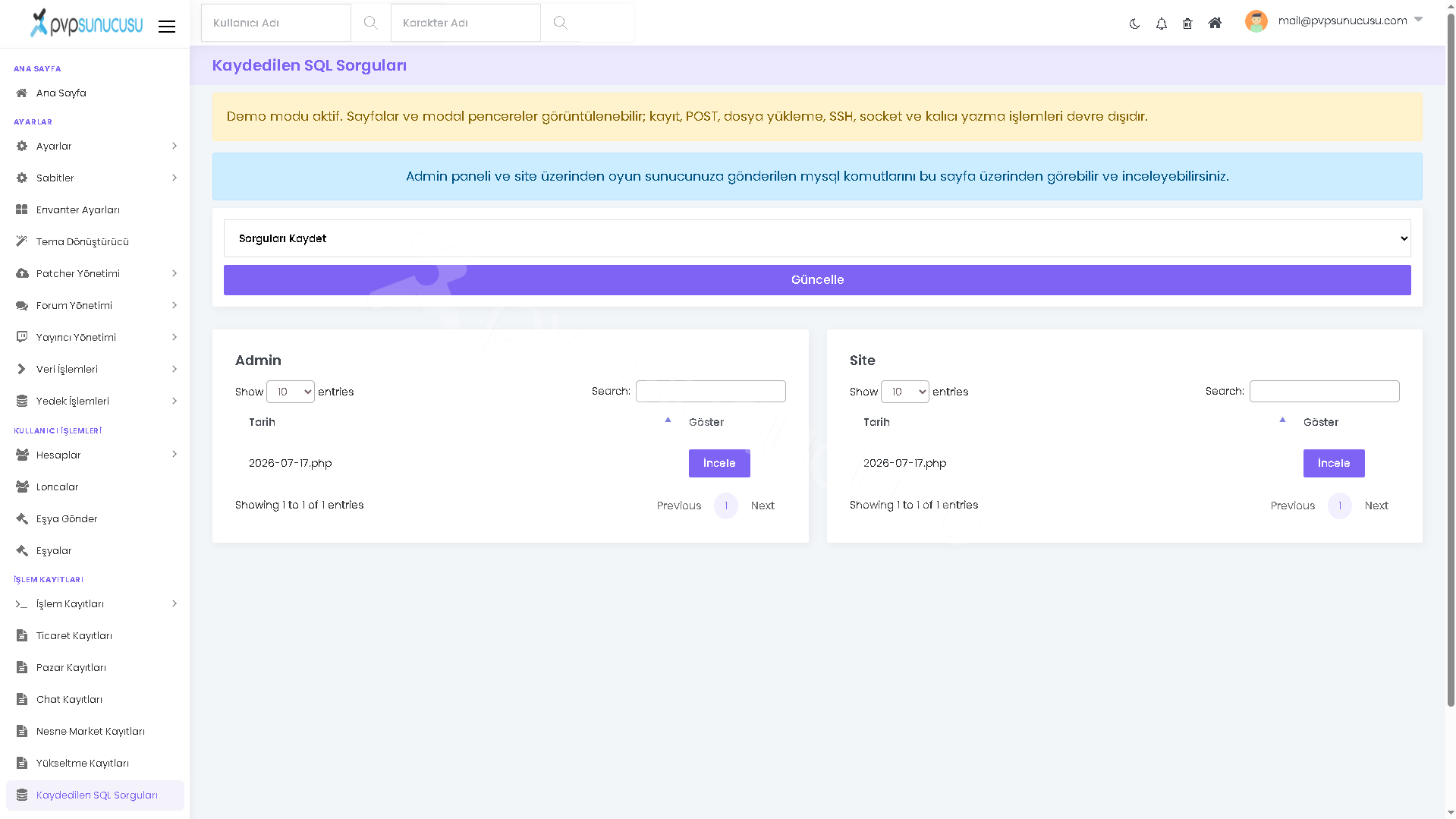Viewport: 1456px width, 819px height.
Task: Click the Güncelle button
Action: click(817, 280)
